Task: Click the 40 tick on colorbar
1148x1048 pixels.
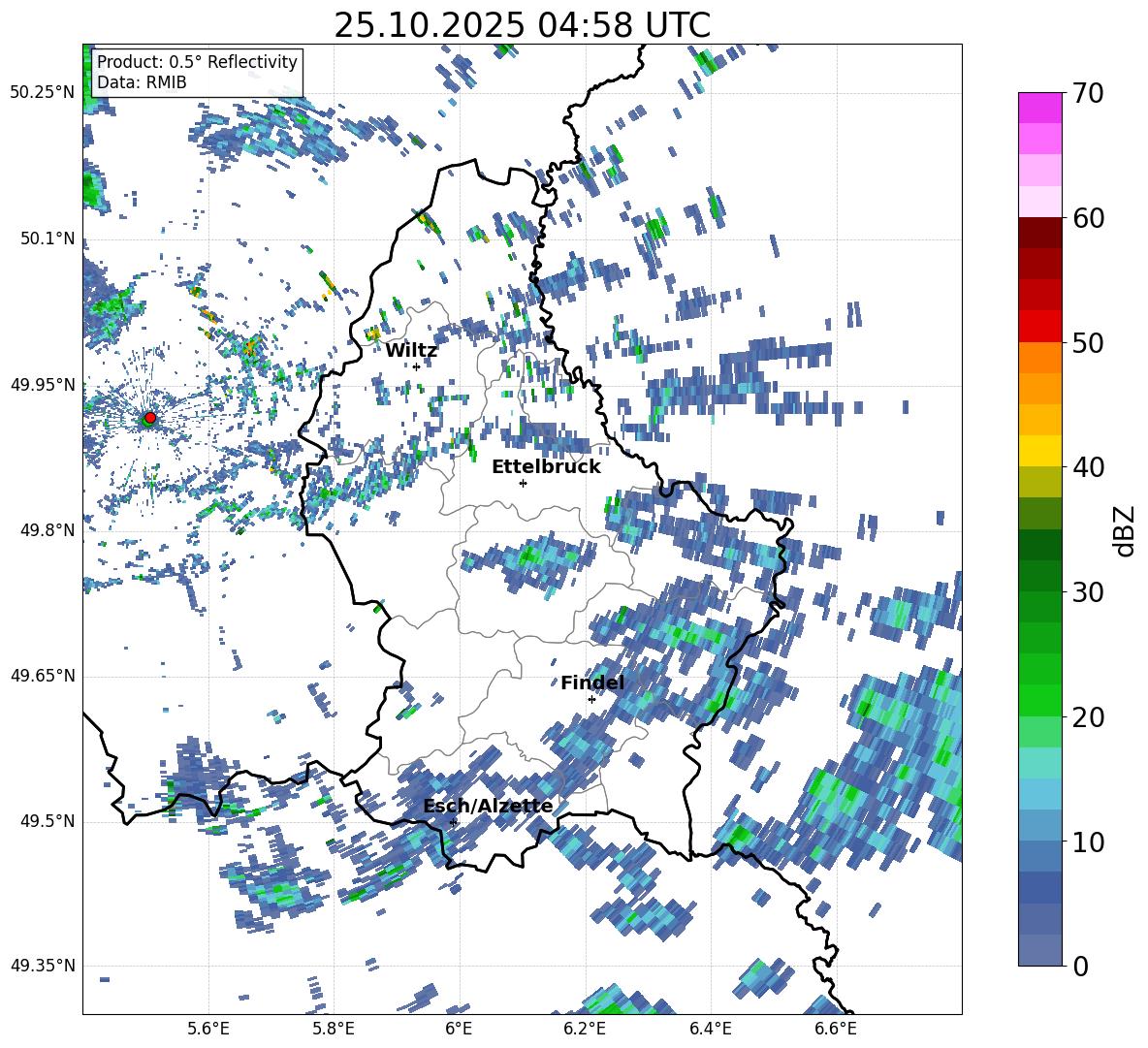Action: click(1087, 467)
